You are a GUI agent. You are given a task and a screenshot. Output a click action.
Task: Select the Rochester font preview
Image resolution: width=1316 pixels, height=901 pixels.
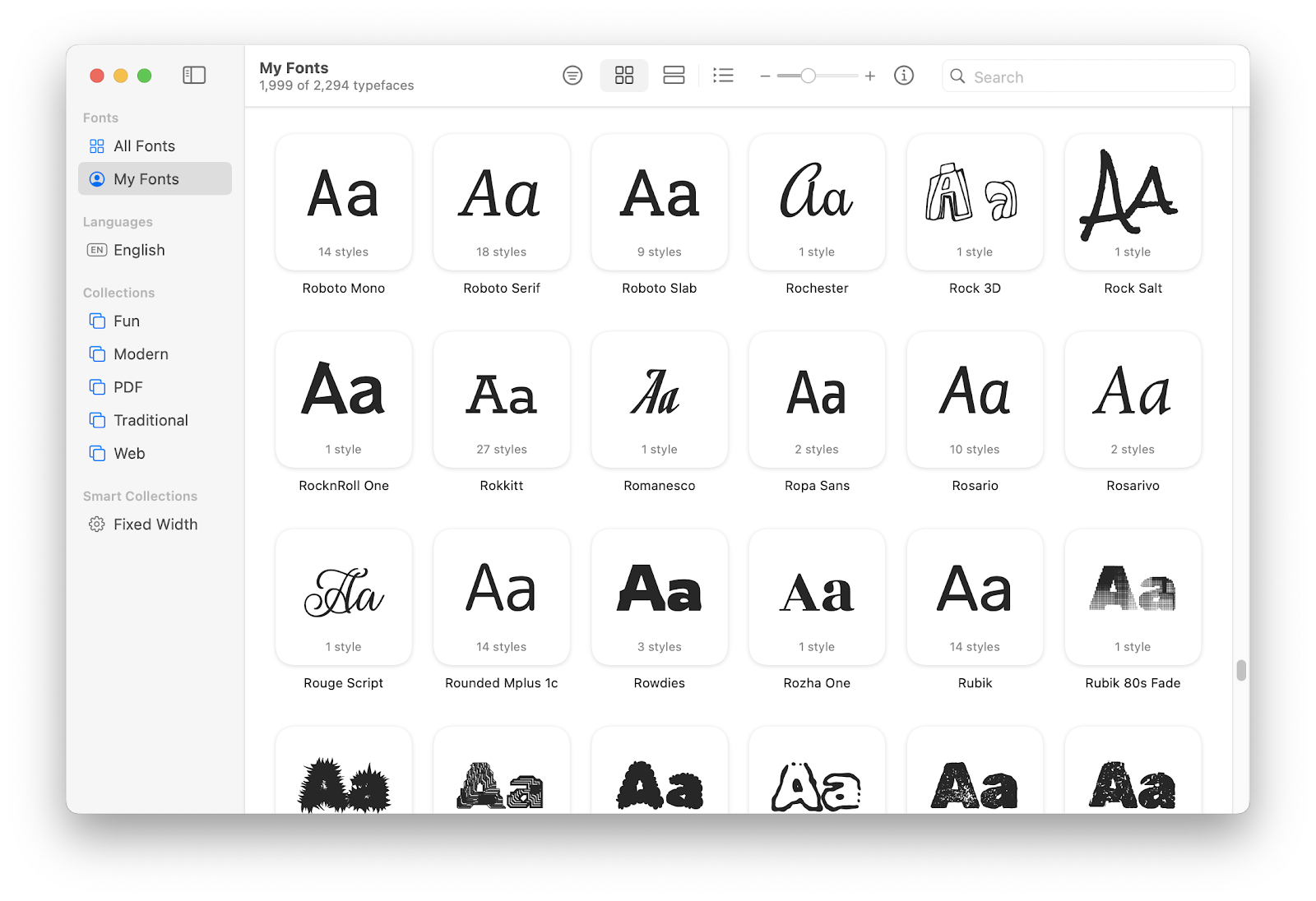(817, 202)
